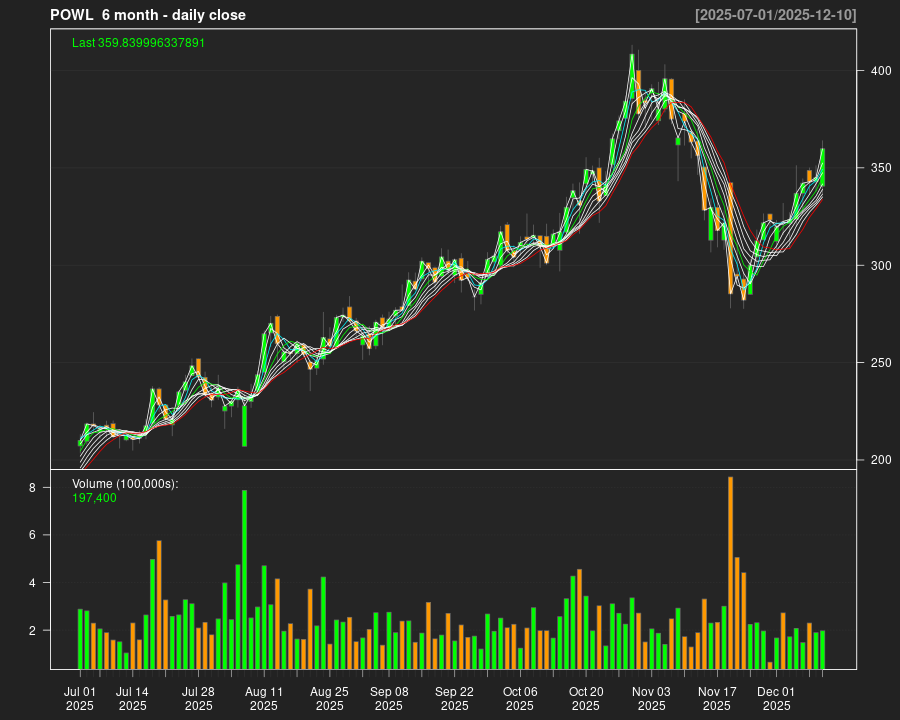Viewport: 900px width, 720px height.
Task: Click the Jul 01 2025 date axis label
Action: [80, 698]
